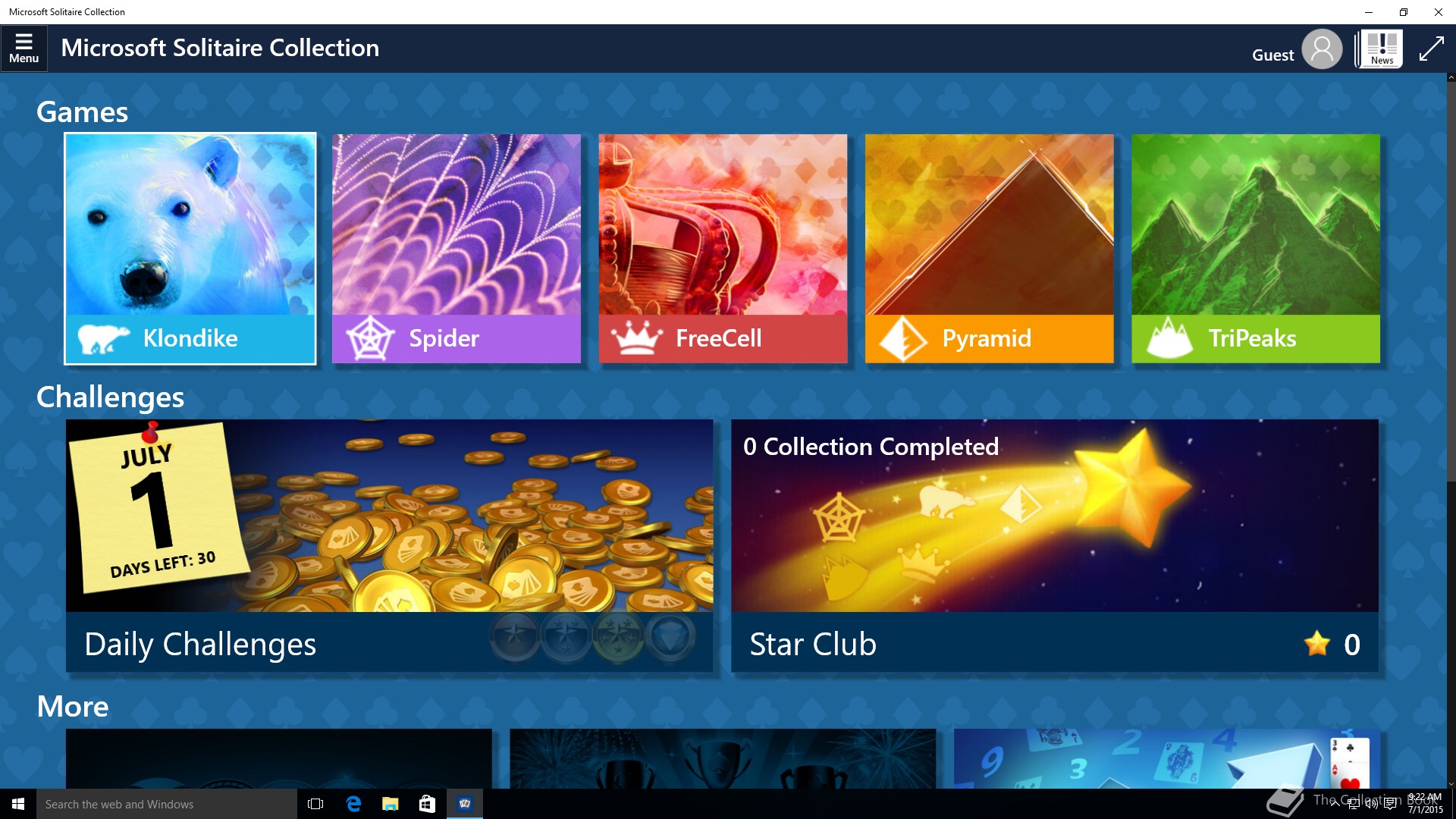Toggle full screen with diagonal arrow icon
Image resolution: width=1456 pixels, height=819 pixels.
click(1431, 49)
